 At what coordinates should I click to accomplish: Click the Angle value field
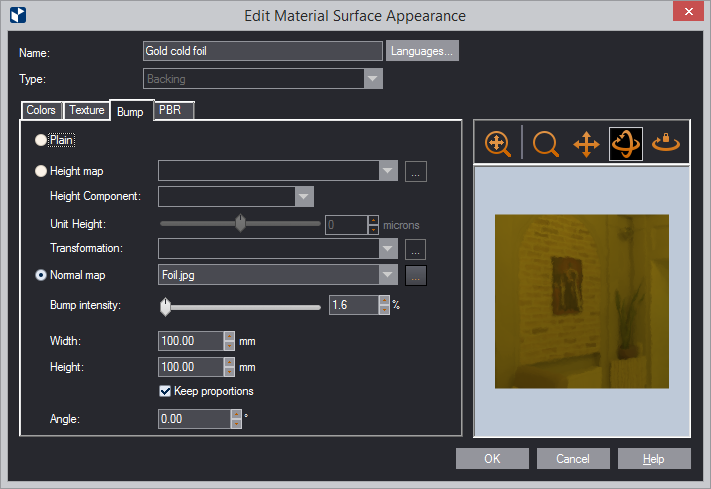pos(195,419)
